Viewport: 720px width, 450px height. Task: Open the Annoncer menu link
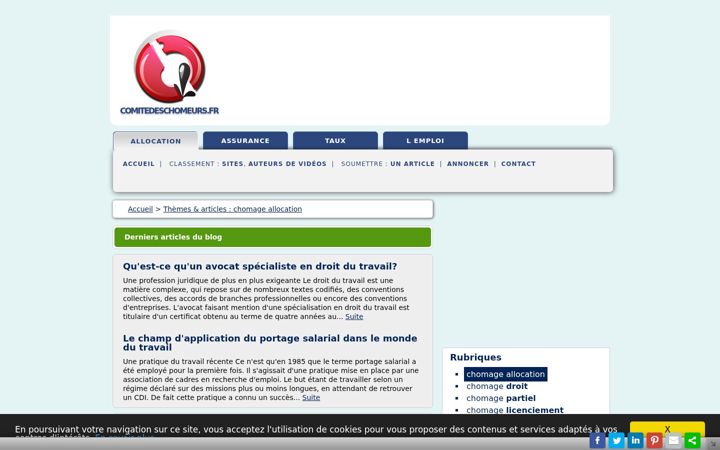[x=468, y=163]
